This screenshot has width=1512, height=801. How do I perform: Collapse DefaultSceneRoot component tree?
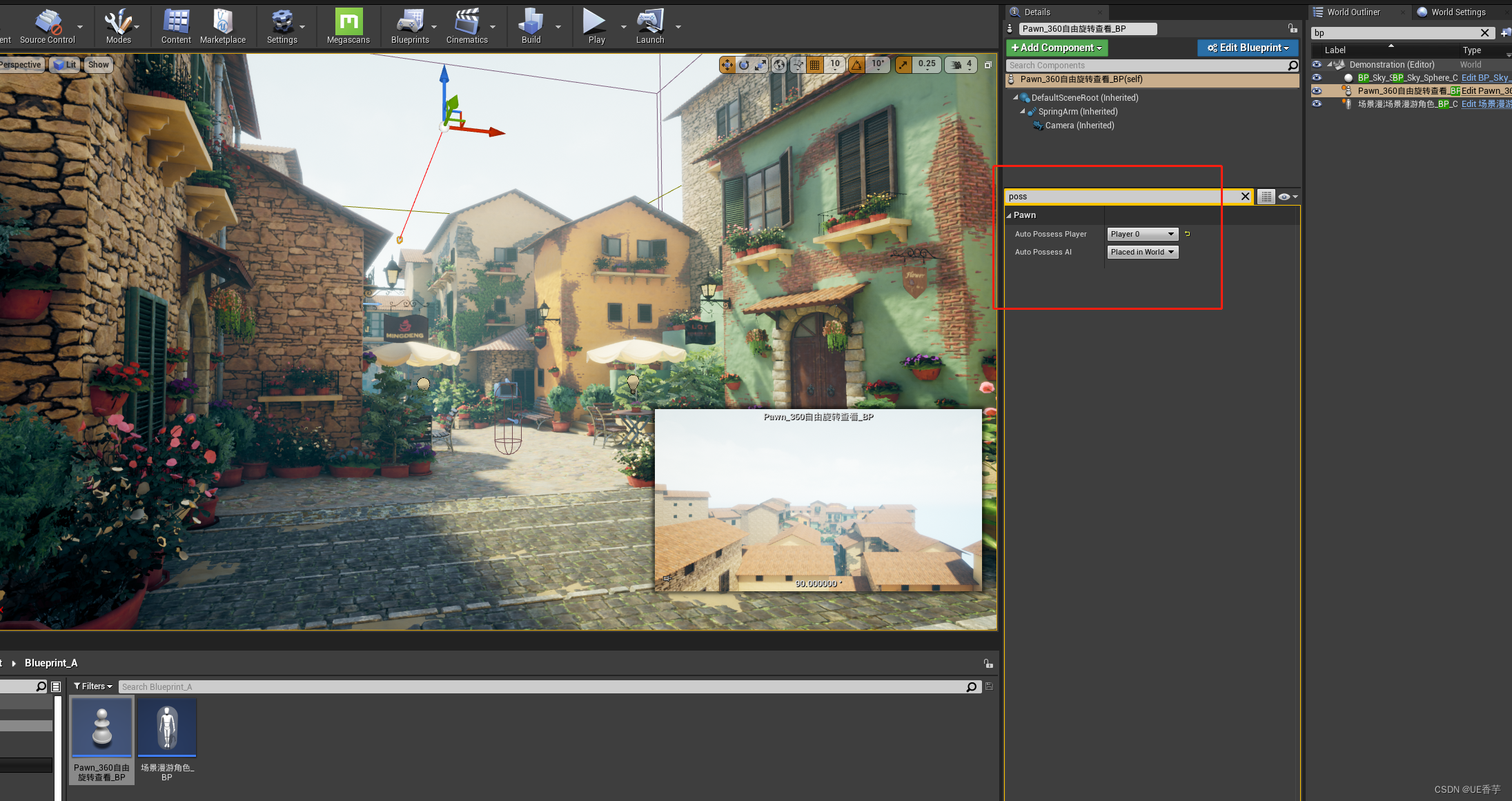click(x=1016, y=97)
